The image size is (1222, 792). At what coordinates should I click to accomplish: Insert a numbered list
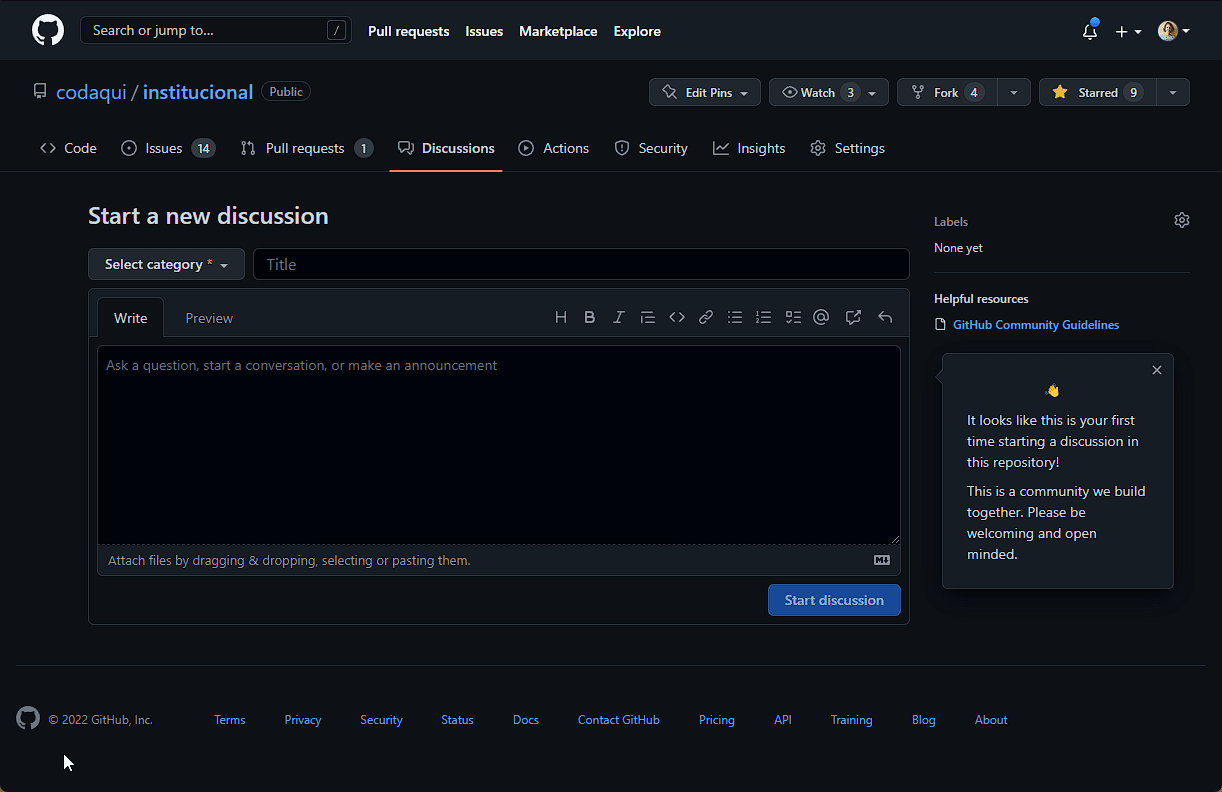[x=764, y=317]
